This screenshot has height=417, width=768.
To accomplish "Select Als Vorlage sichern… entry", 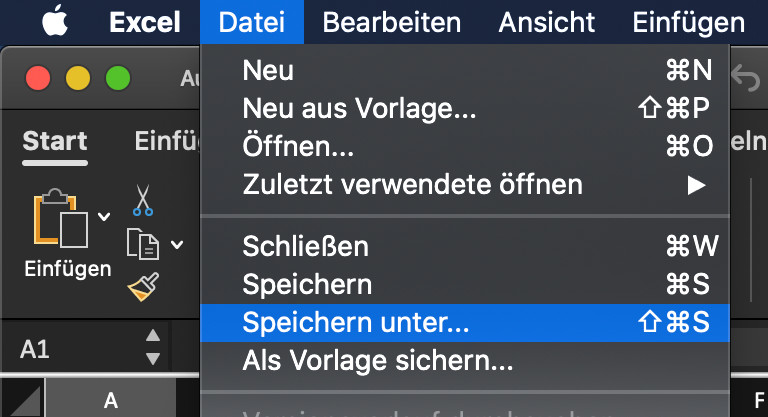I will point(377,358).
